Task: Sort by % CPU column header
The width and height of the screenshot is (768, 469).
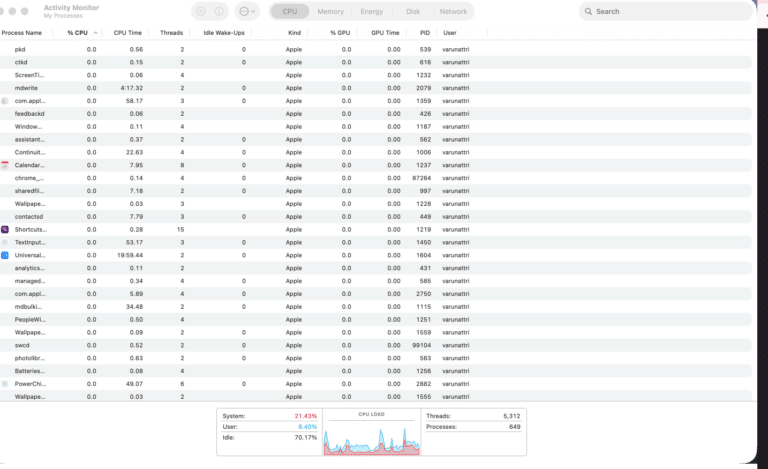Action: pyautogui.click(x=77, y=33)
